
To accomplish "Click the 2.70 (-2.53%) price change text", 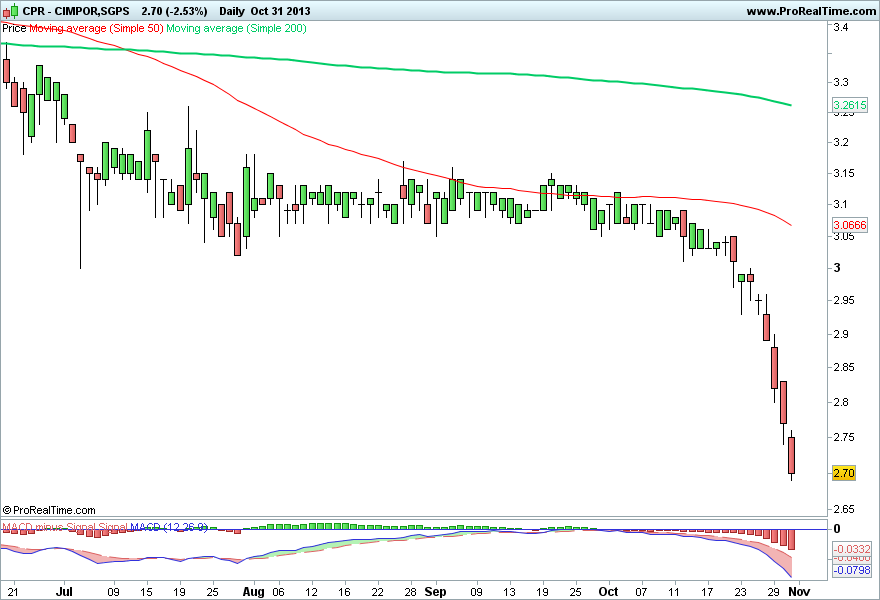I will (174, 11).
